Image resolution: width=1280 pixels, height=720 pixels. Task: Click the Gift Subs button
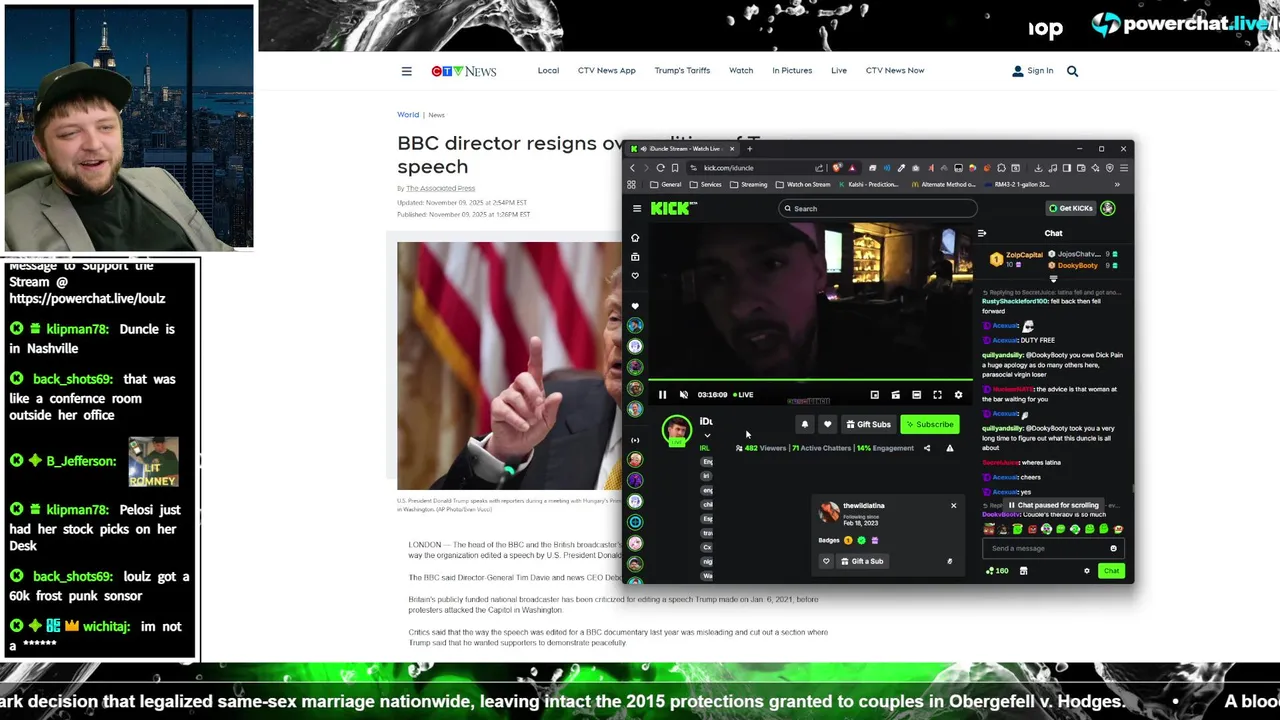click(868, 424)
